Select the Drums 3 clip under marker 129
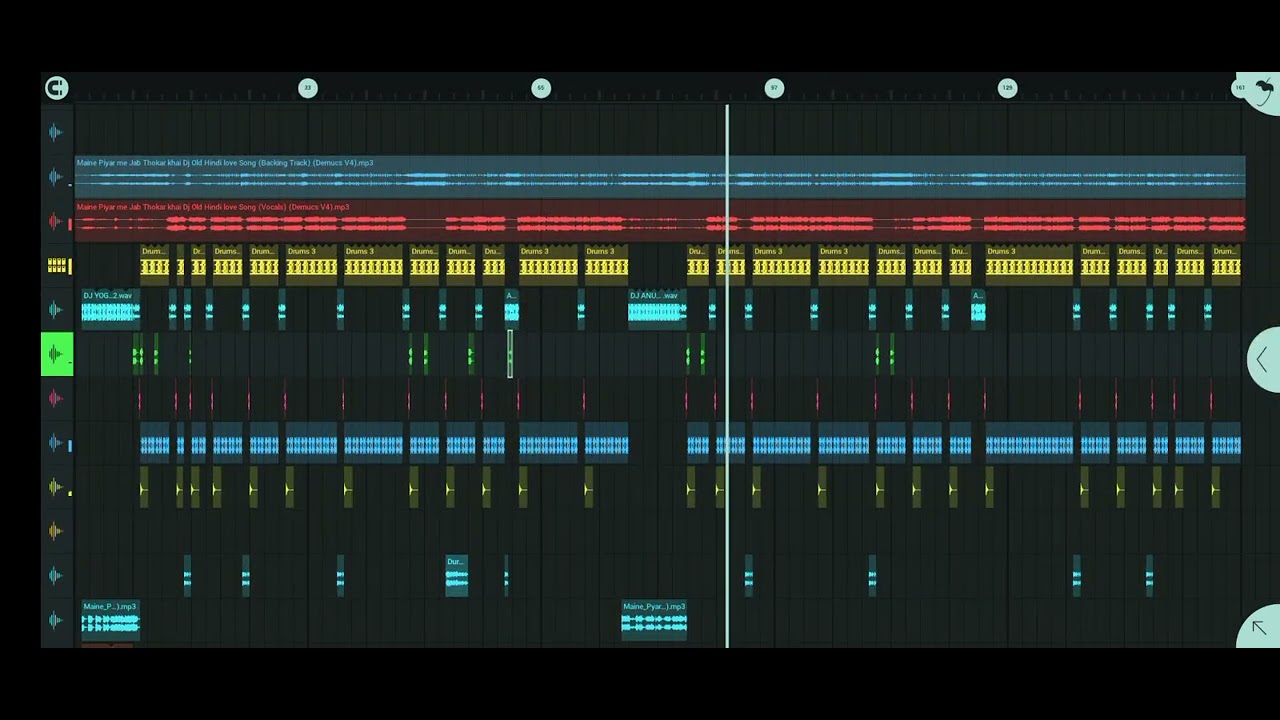The height and width of the screenshot is (720, 1280). (1029, 264)
